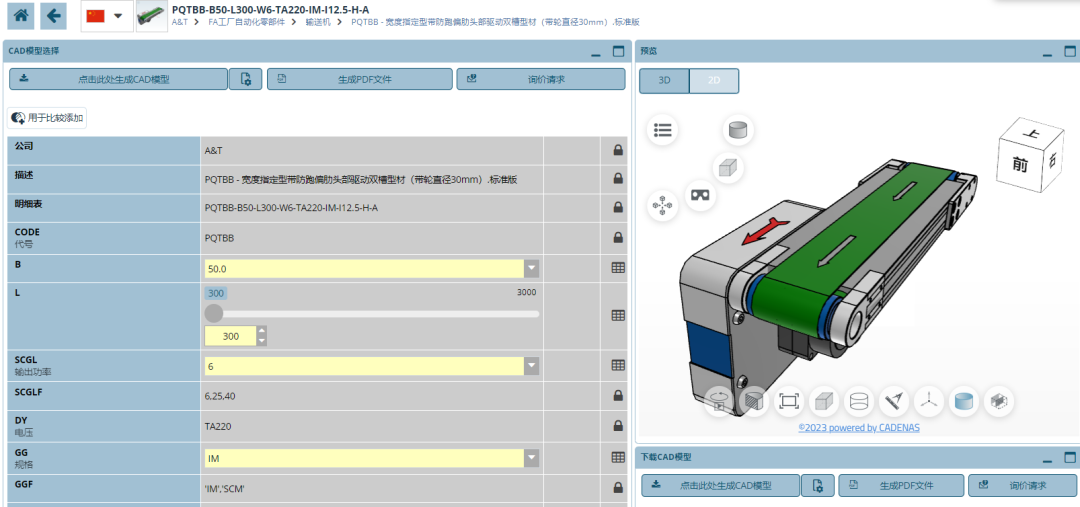Increase L value with stepper up arrow
Image resolution: width=1080 pixels, height=507 pixels.
pyautogui.click(x=261, y=332)
